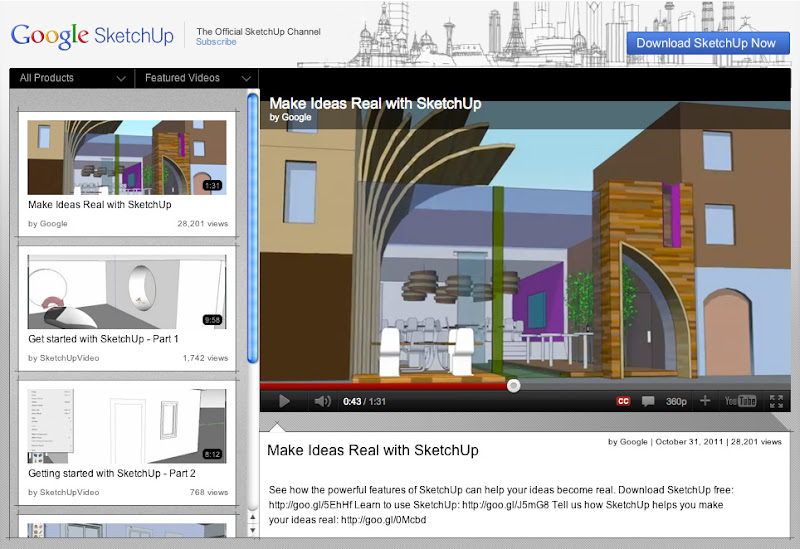
Task: Click the 768 views text
Action: (x=209, y=492)
